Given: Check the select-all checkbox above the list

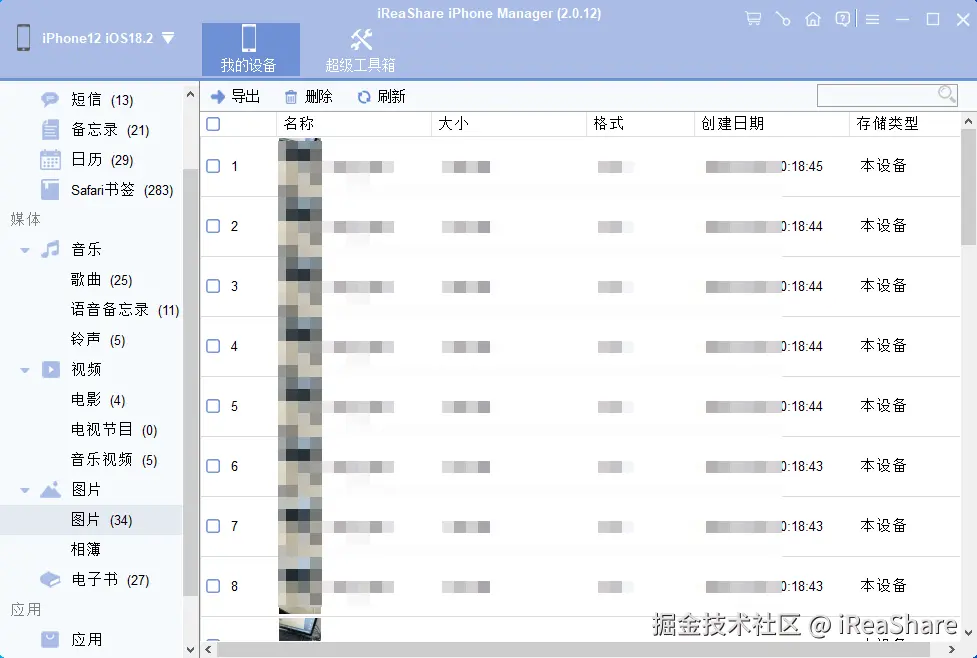Looking at the screenshot, I should 214,123.
